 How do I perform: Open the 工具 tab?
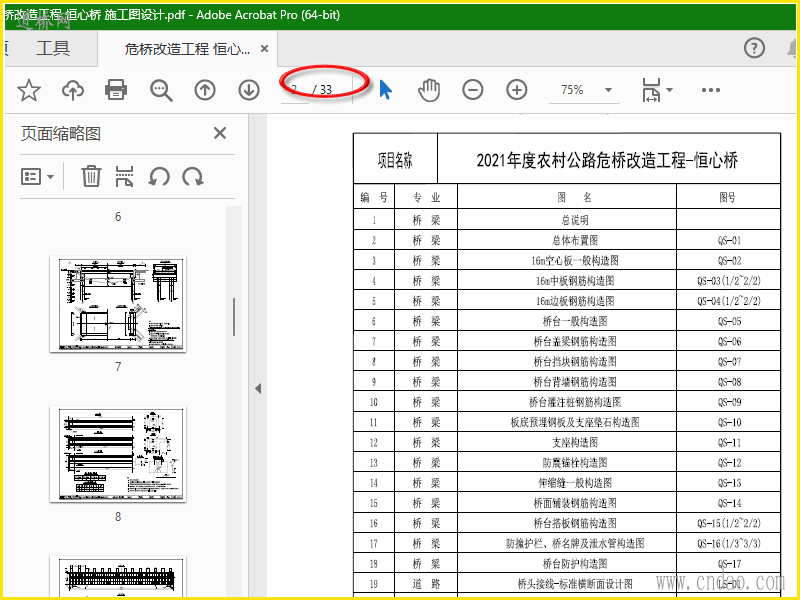53,48
